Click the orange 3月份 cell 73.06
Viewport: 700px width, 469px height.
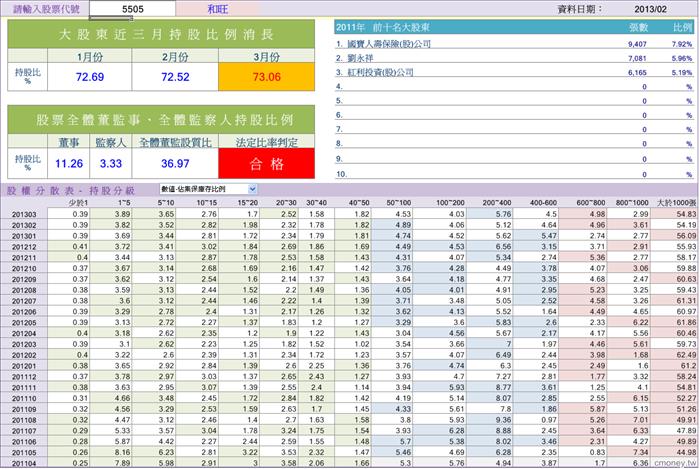[267, 77]
